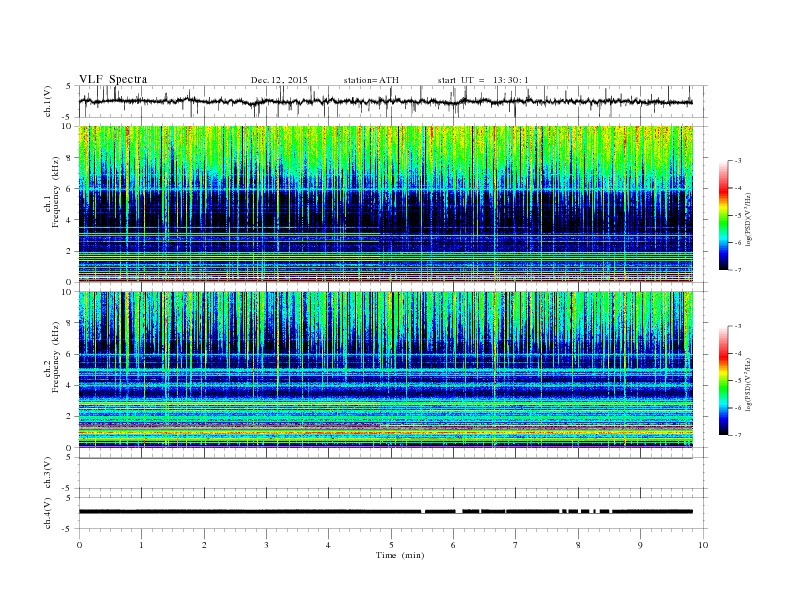Click the ch.2 'Frequency (kHz)' axis label

(56, 357)
